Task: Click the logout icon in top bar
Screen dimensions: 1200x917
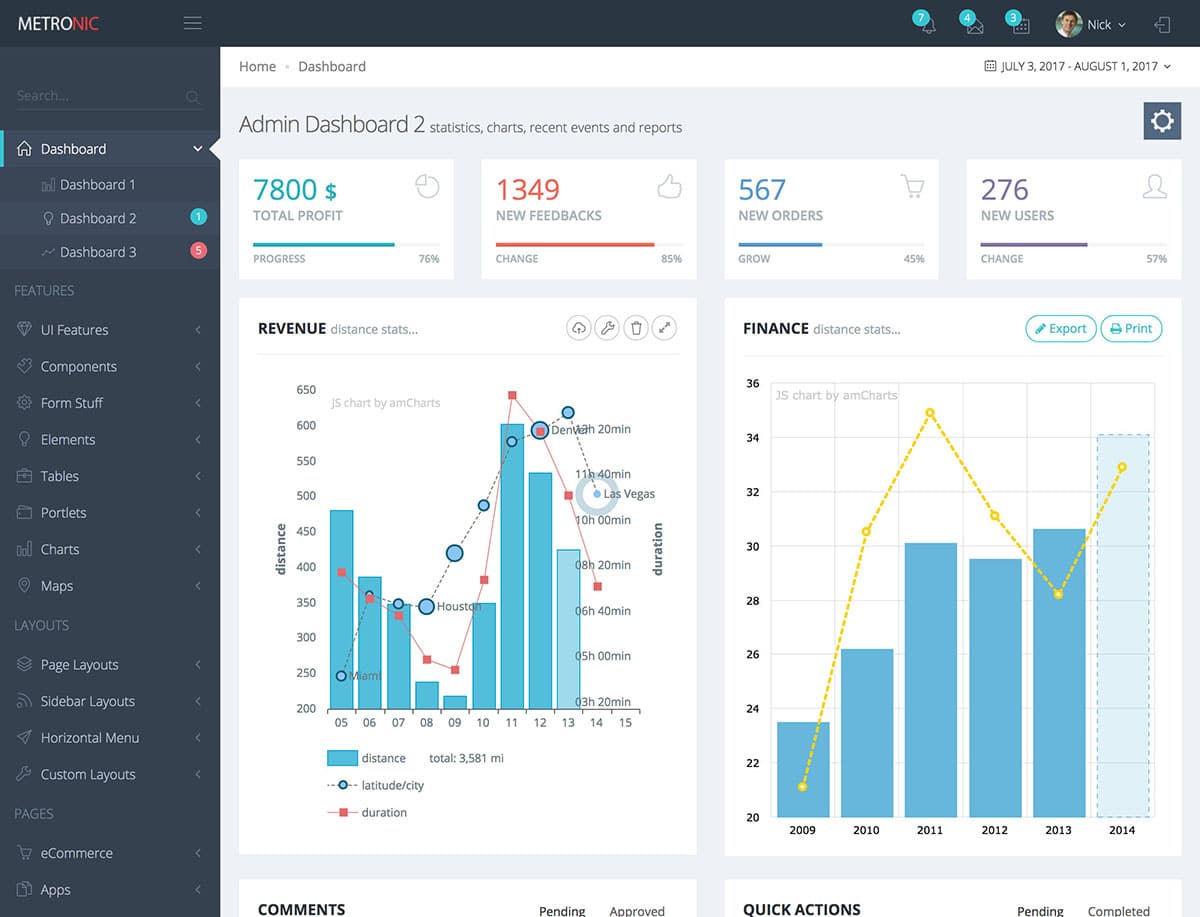Action: point(1162,24)
